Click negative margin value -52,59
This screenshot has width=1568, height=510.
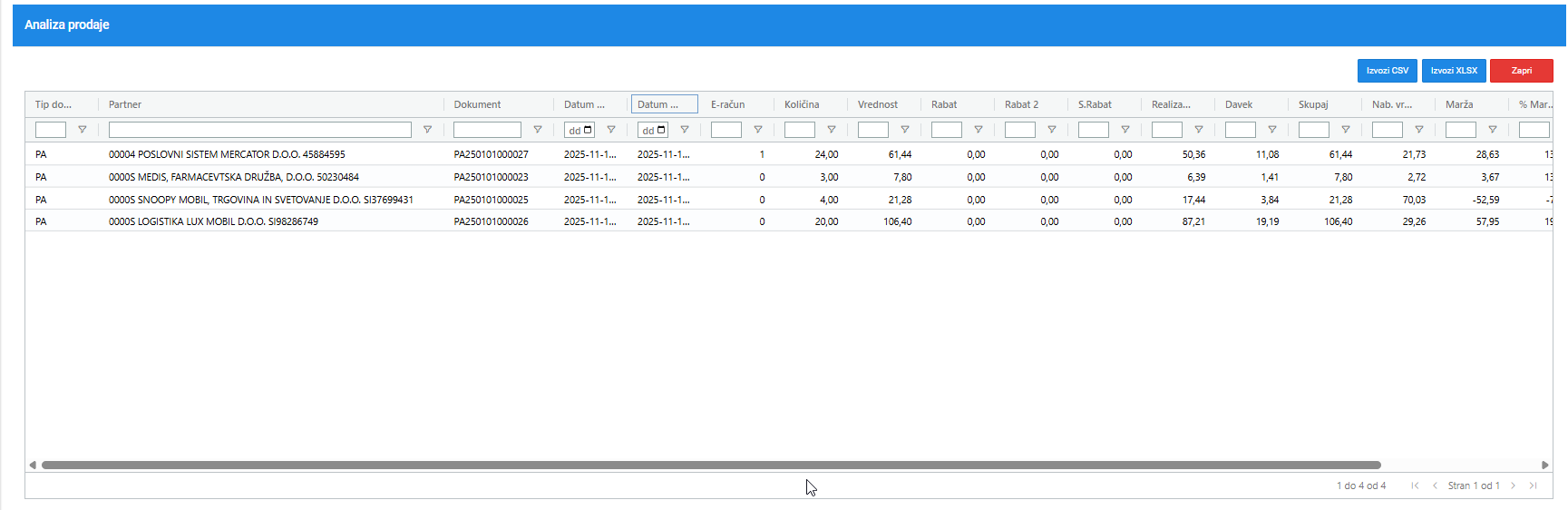click(x=1485, y=200)
